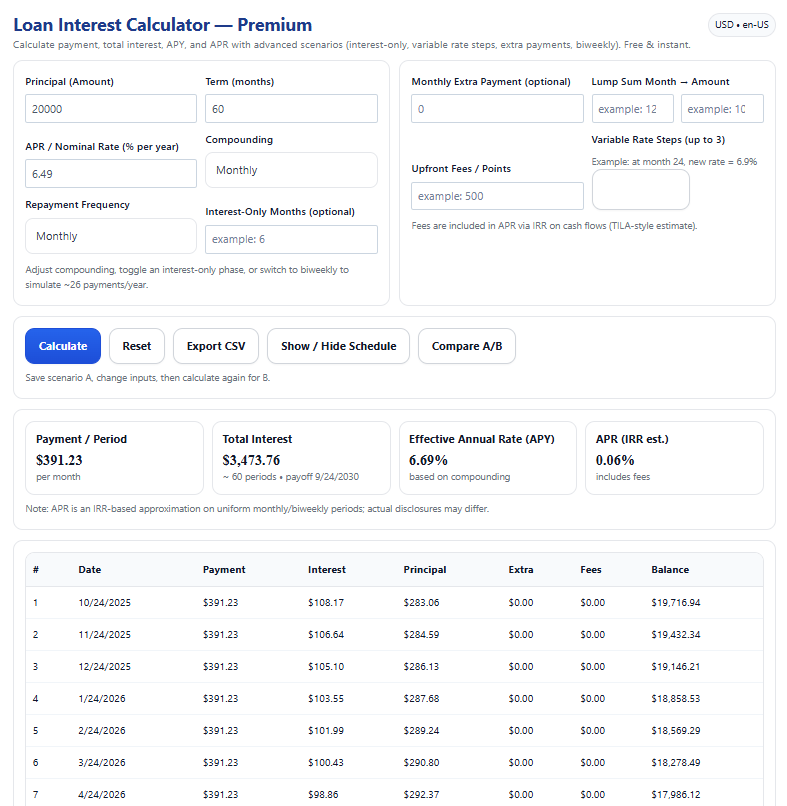Focus the Upfront Fees / Points field
This screenshot has height=806, width=787.
pos(497,196)
